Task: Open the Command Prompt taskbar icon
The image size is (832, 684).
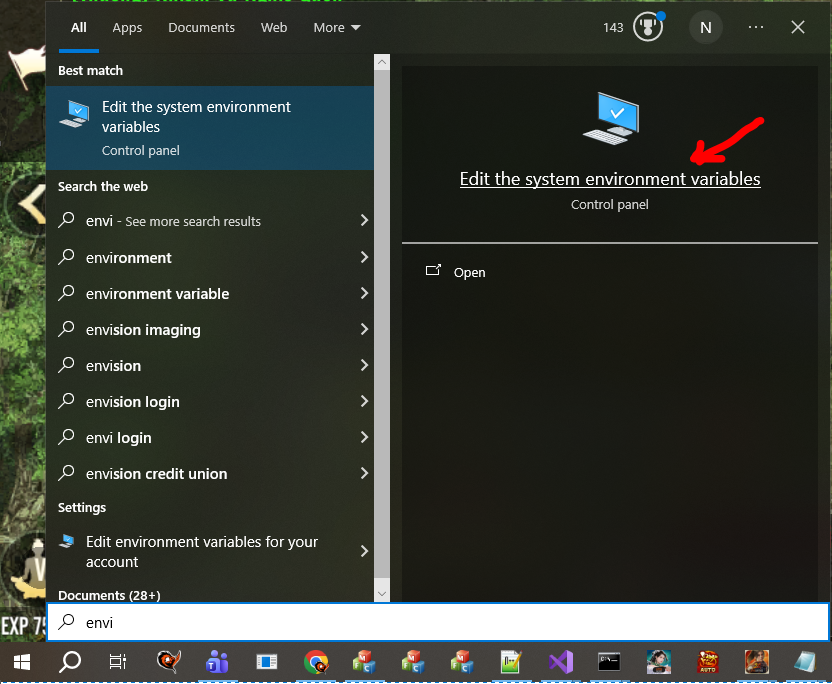Action: pos(609,661)
